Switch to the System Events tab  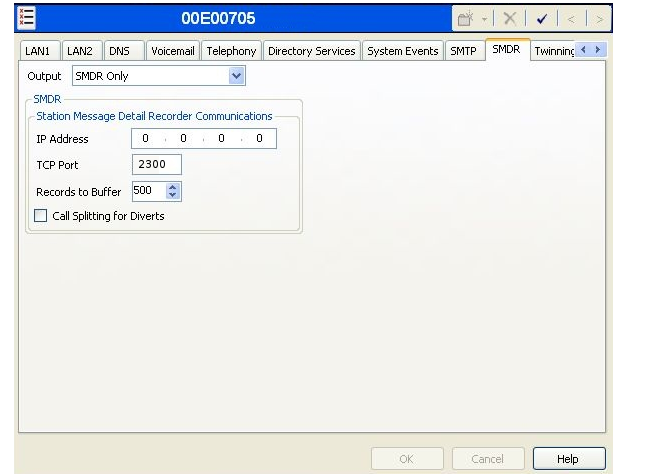[x=403, y=51]
